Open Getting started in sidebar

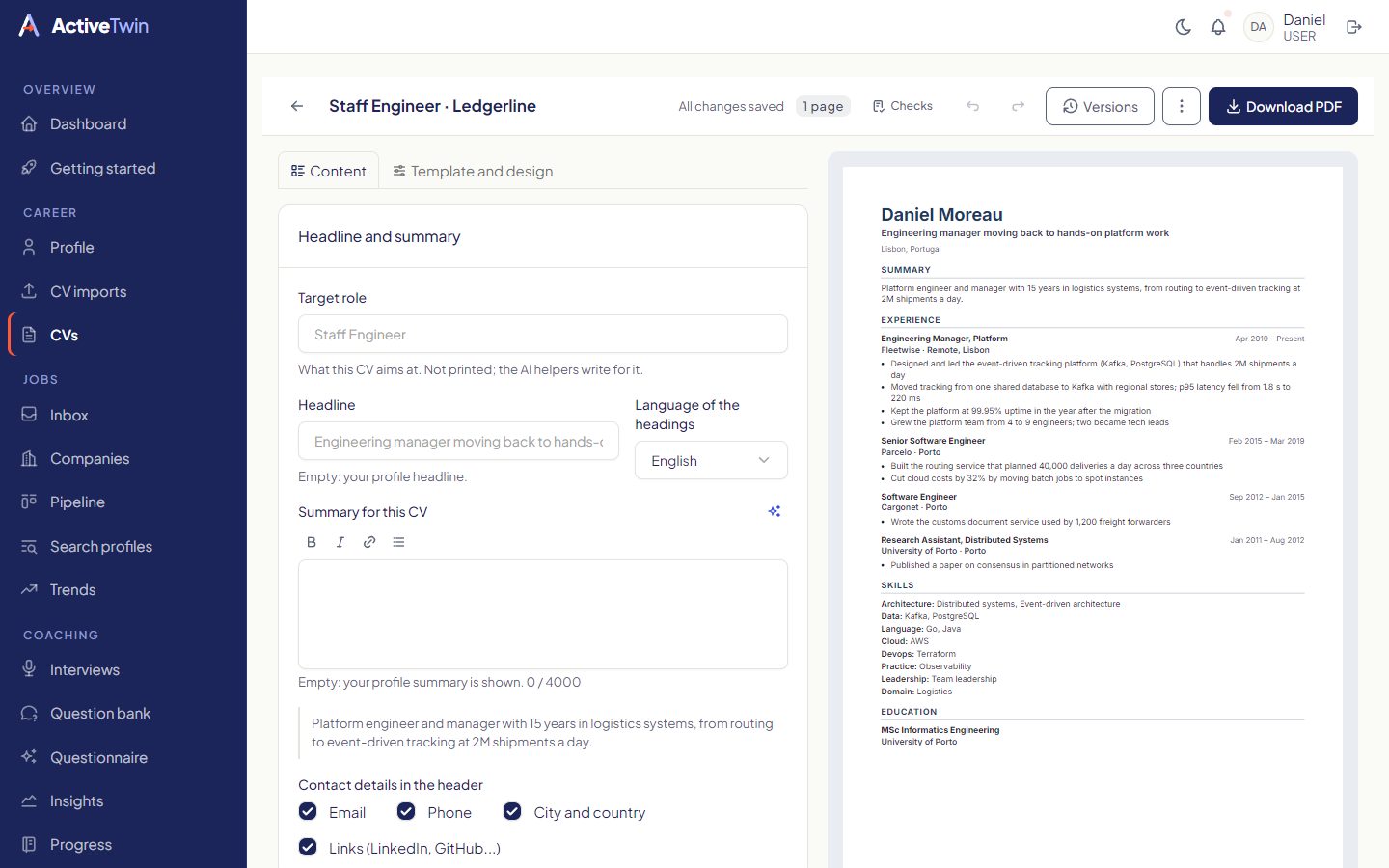(x=123, y=168)
